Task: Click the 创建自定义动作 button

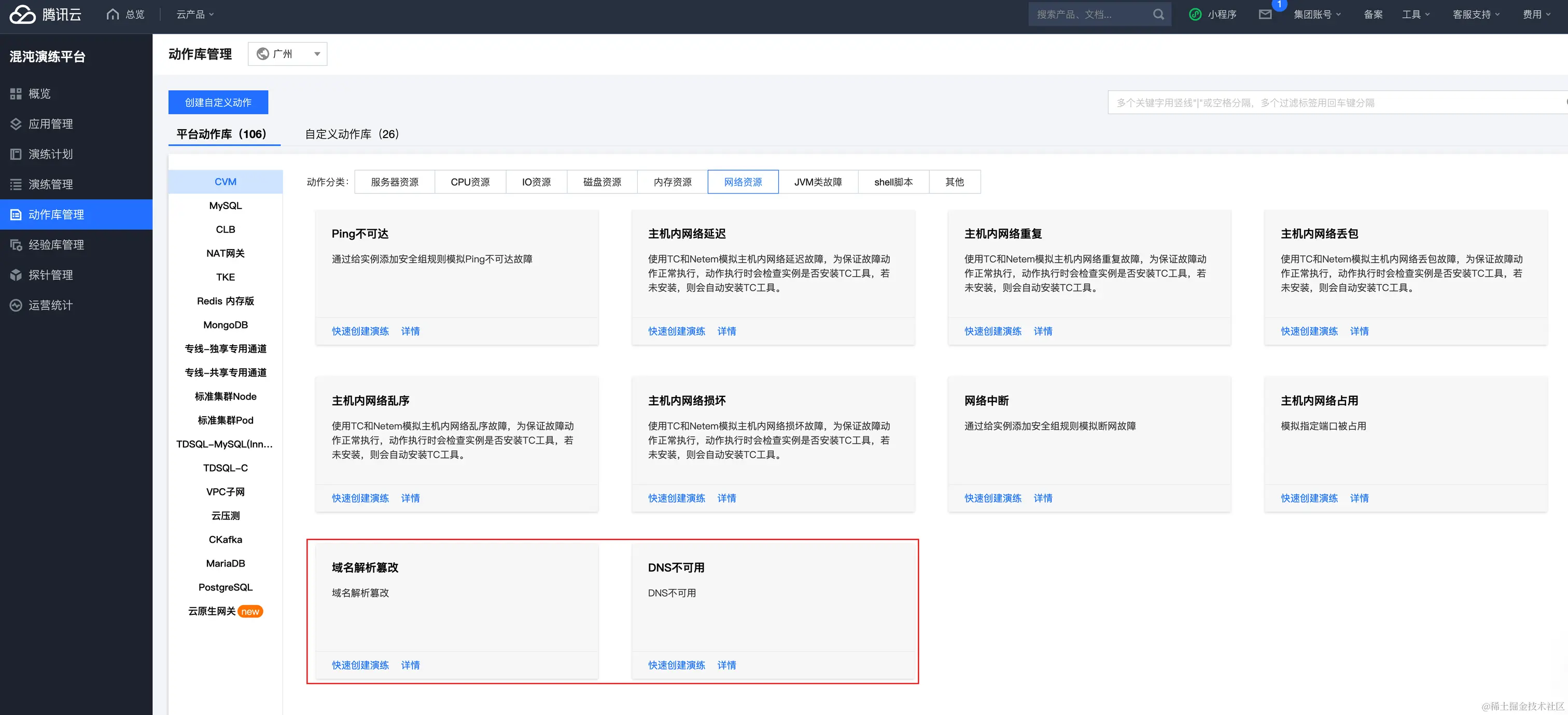Action: click(x=218, y=102)
